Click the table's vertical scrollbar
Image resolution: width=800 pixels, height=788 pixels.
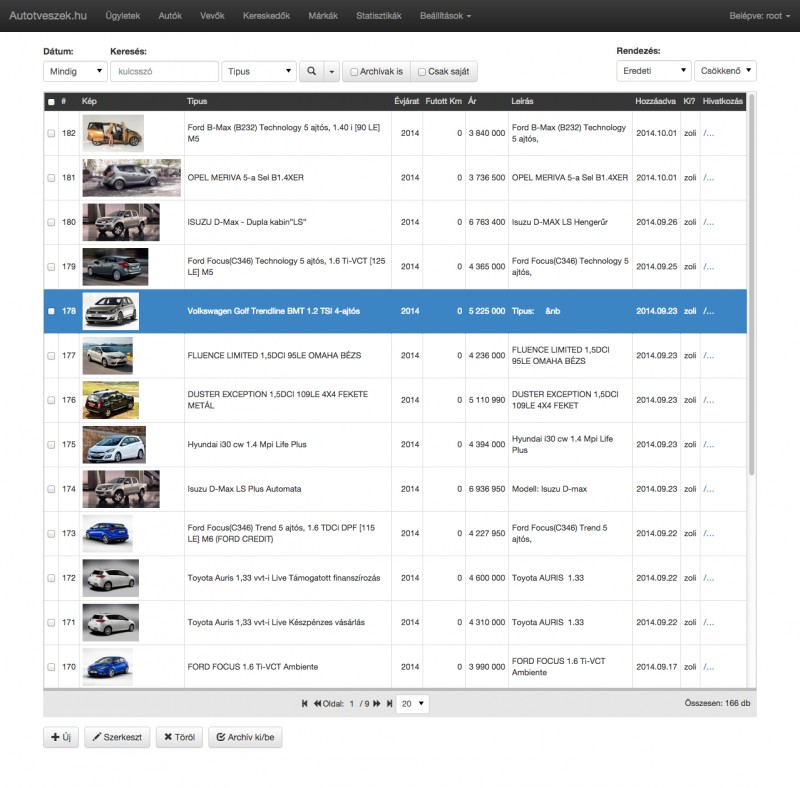tap(752, 300)
